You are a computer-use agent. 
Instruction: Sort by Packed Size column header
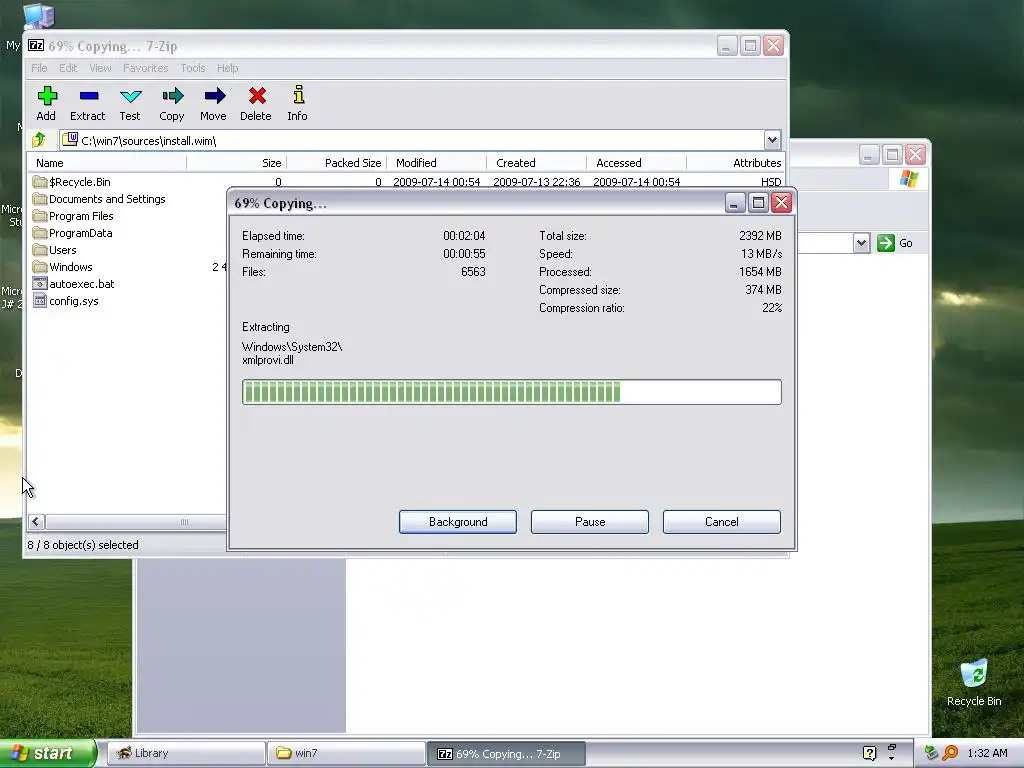[336, 163]
